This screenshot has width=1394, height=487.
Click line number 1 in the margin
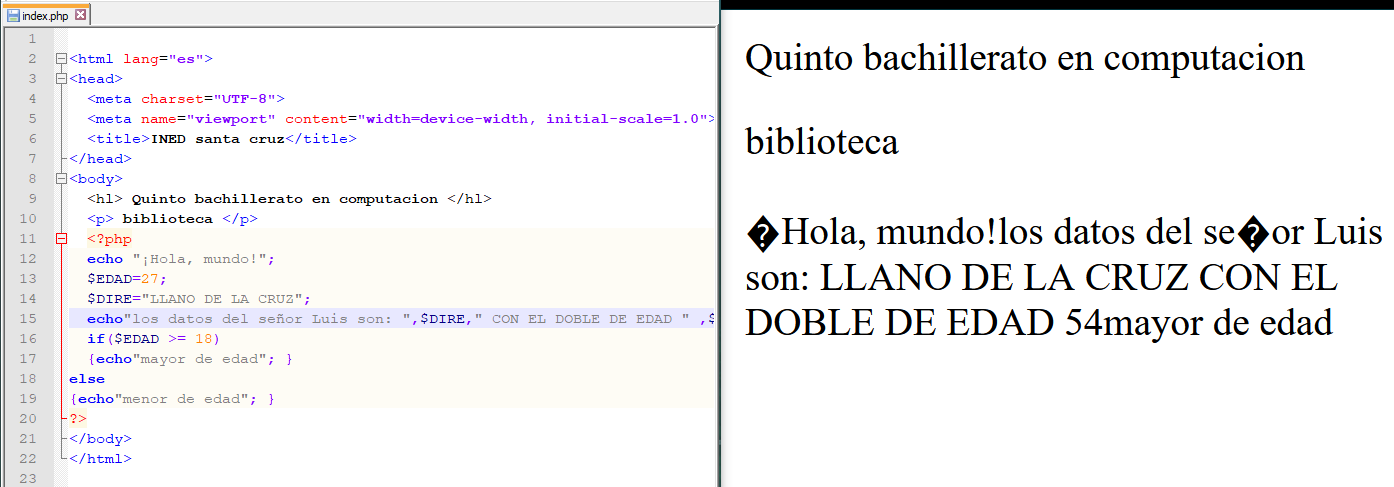[x=33, y=39]
